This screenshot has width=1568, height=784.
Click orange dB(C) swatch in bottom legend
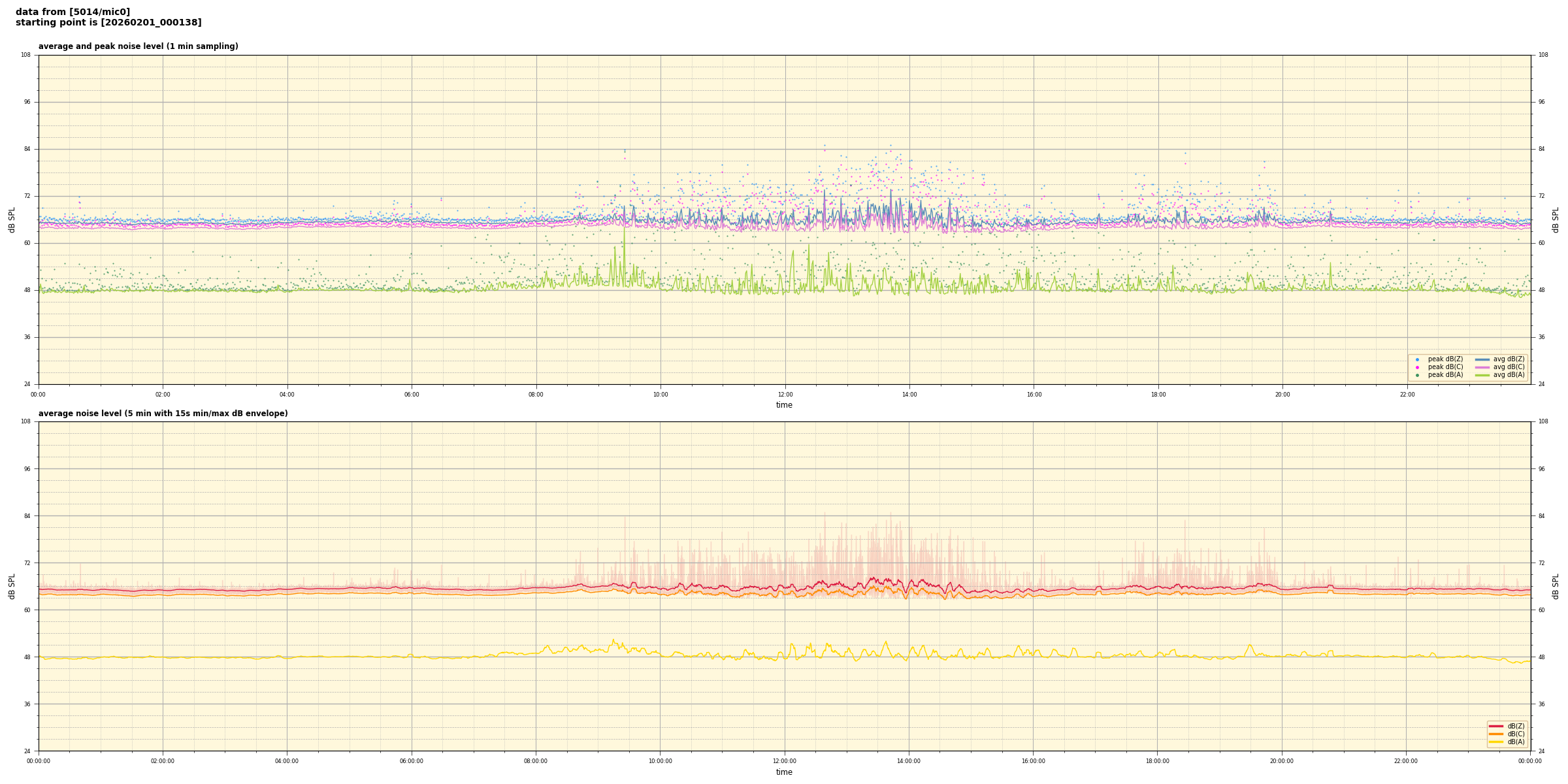pos(1496,734)
